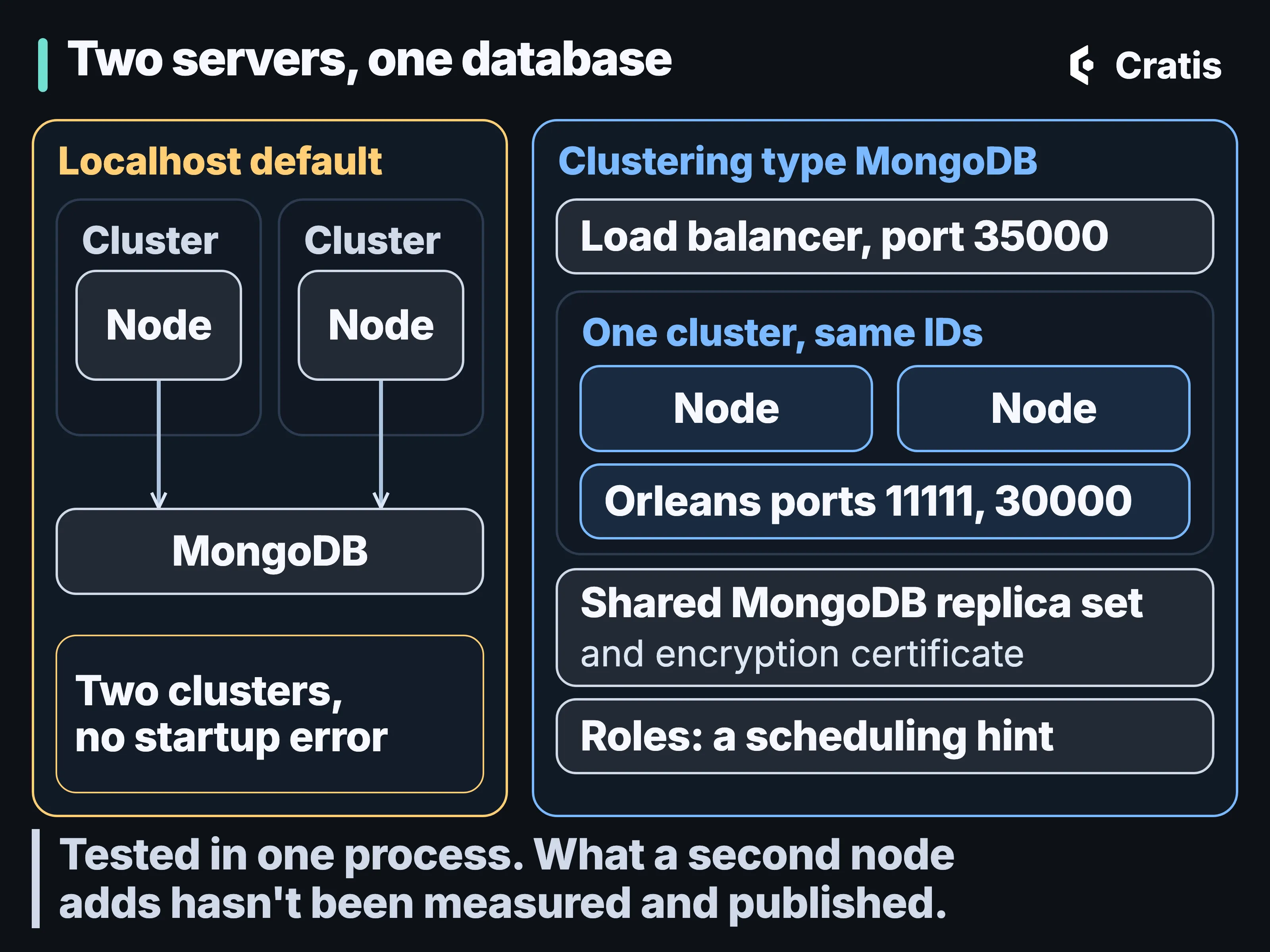The image size is (1270, 952).
Task: Click the 'Two clusters, no startup error' box
Action: 270,714
